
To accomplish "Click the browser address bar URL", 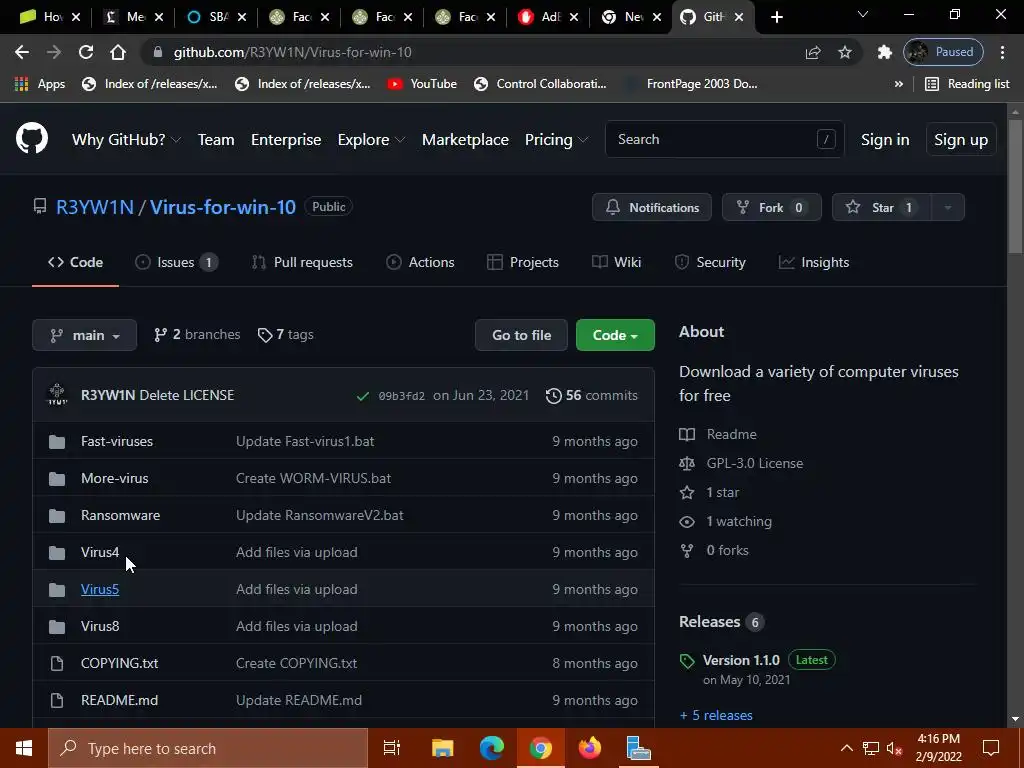I will pos(293,52).
